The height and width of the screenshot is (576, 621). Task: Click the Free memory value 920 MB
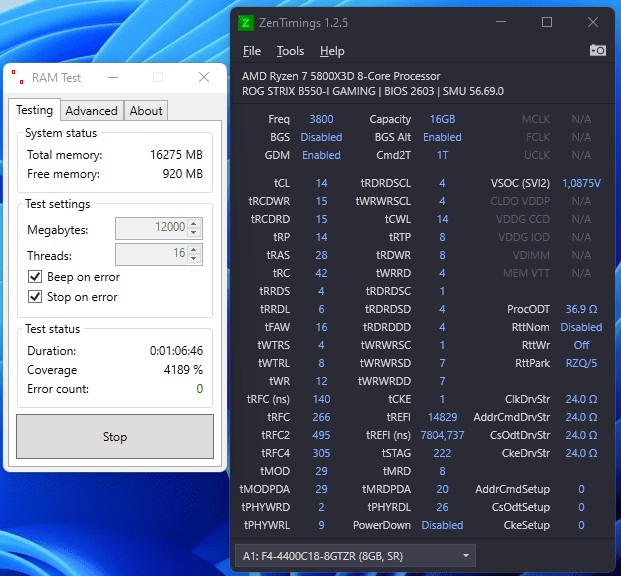pyautogui.click(x=183, y=174)
